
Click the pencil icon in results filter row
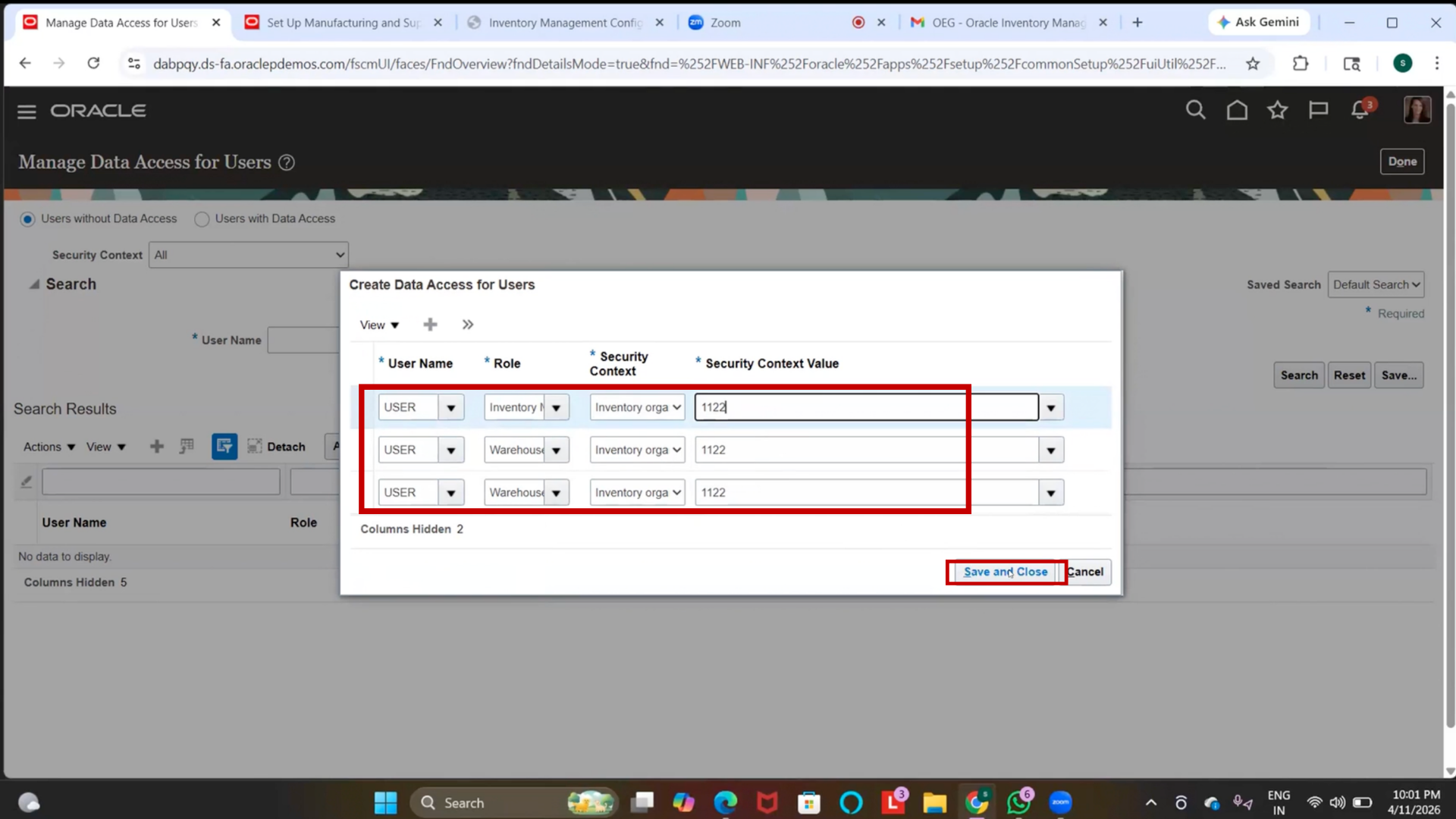pos(27,482)
